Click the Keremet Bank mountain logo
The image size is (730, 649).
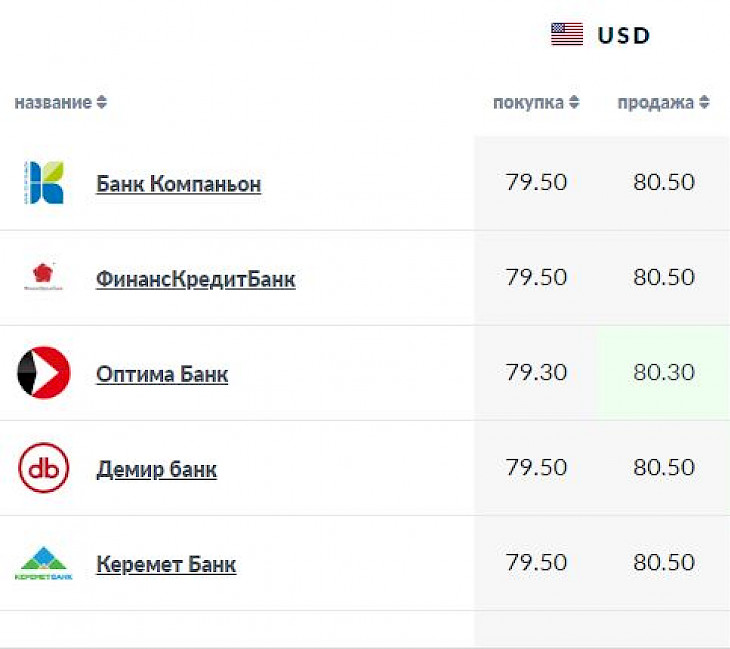click(43, 563)
